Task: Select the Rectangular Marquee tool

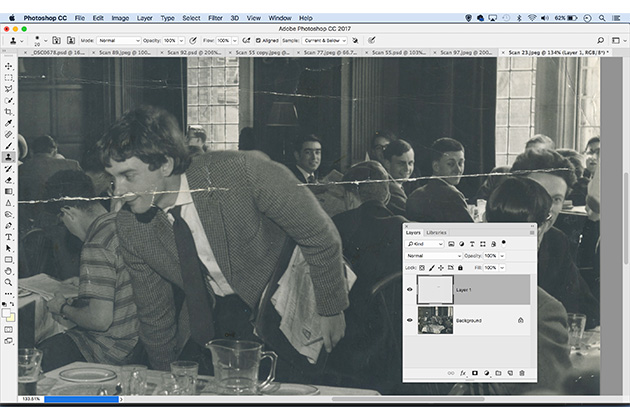Action: (8, 77)
